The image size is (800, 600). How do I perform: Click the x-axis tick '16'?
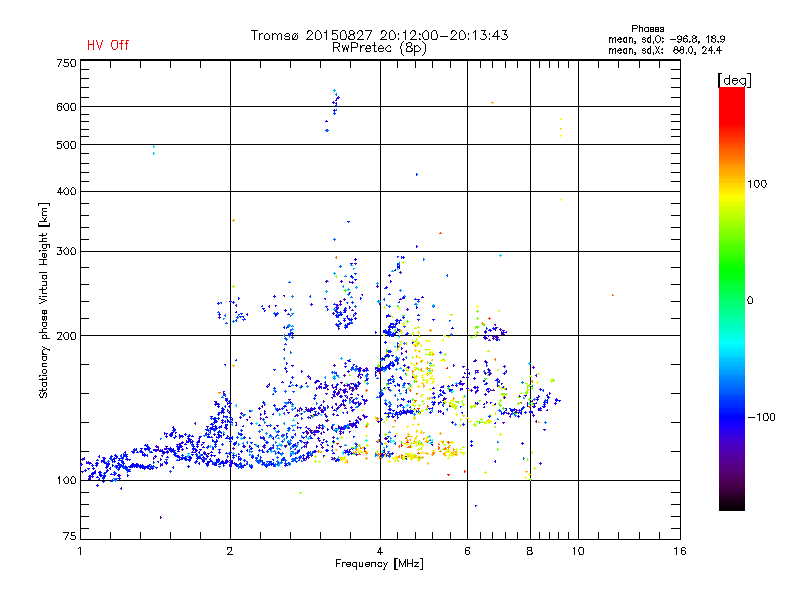(680, 551)
